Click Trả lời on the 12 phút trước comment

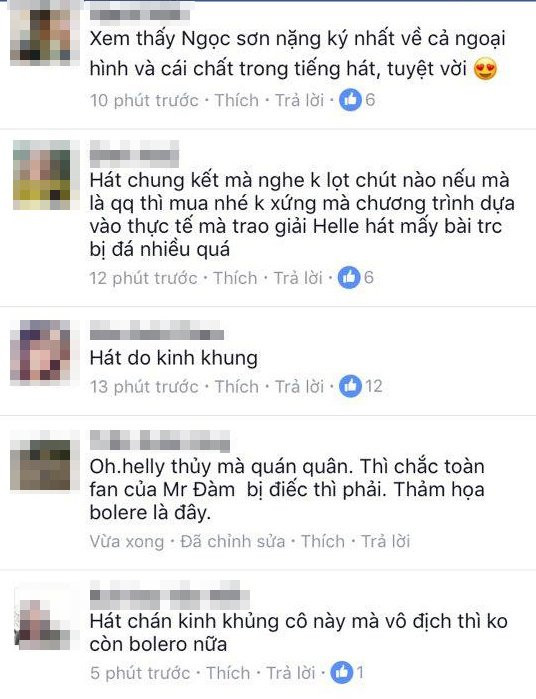(x=298, y=278)
